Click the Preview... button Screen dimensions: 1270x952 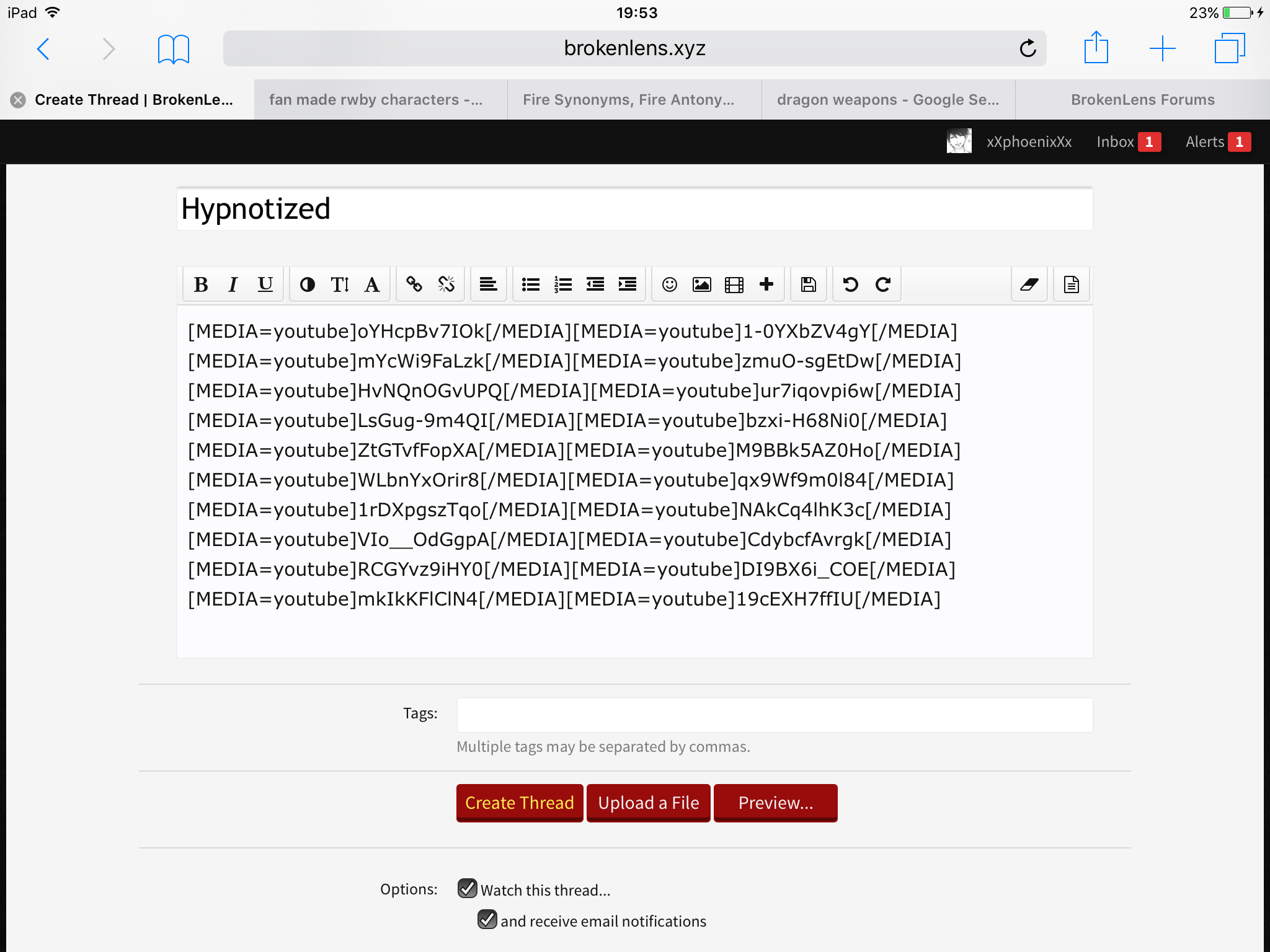tap(775, 803)
